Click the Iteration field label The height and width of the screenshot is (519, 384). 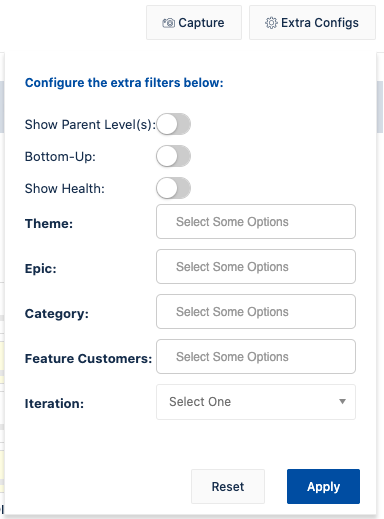tap(54, 404)
